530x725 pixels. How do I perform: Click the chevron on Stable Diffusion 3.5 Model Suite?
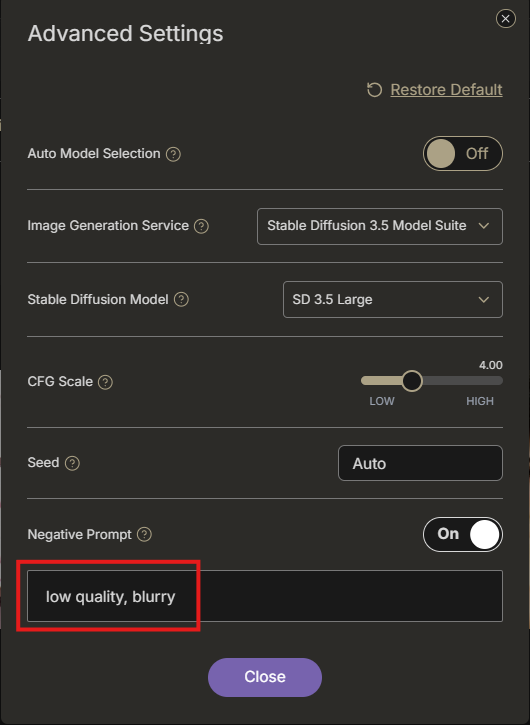(x=484, y=226)
